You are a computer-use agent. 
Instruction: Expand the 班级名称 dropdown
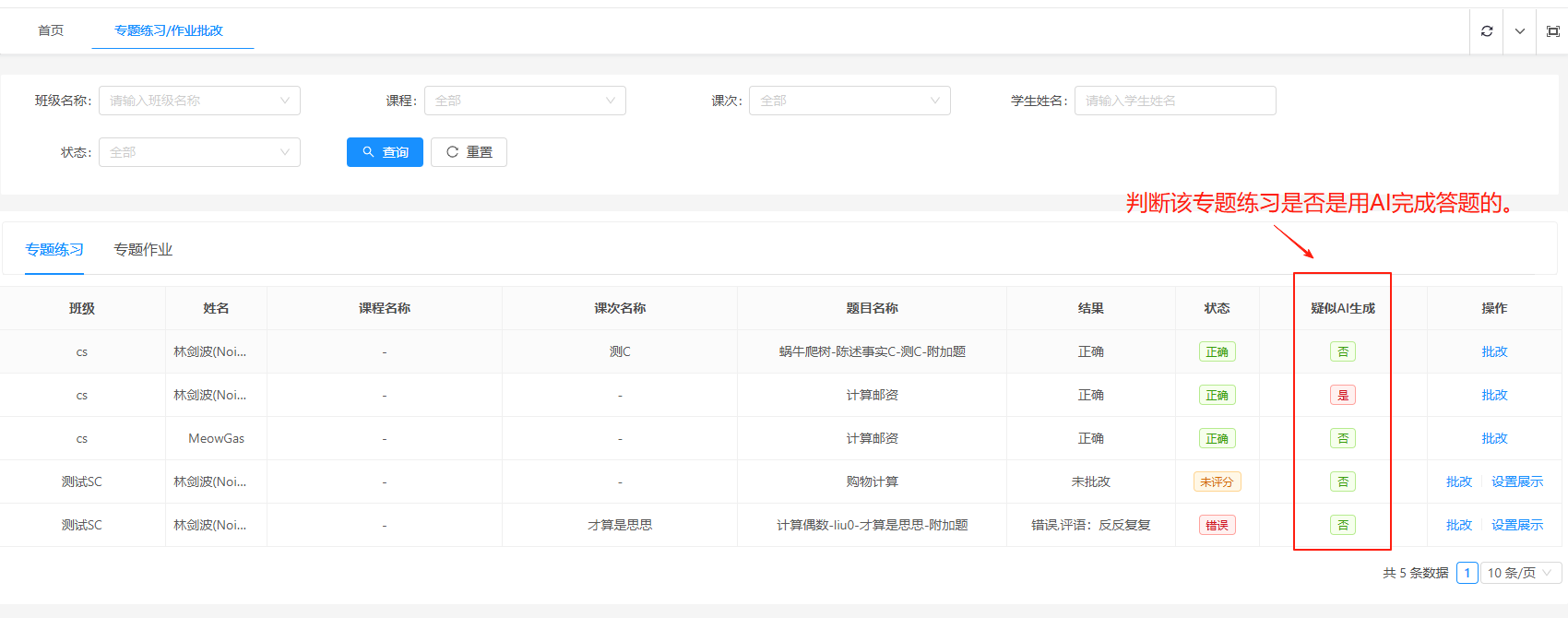coord(199,101)
